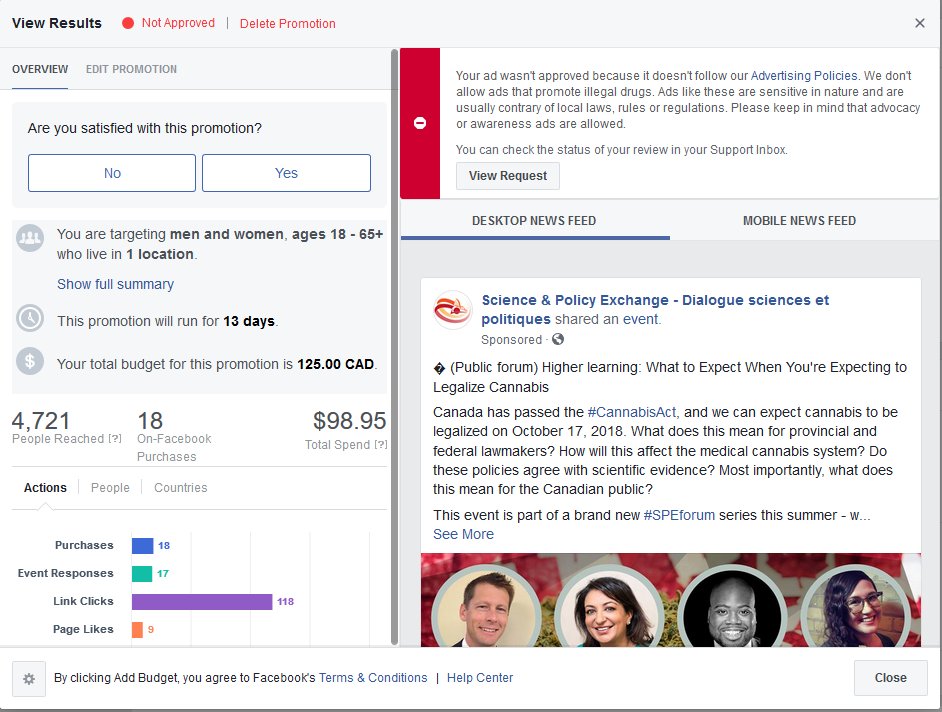Click Delete Promotion link

point(287,23)
